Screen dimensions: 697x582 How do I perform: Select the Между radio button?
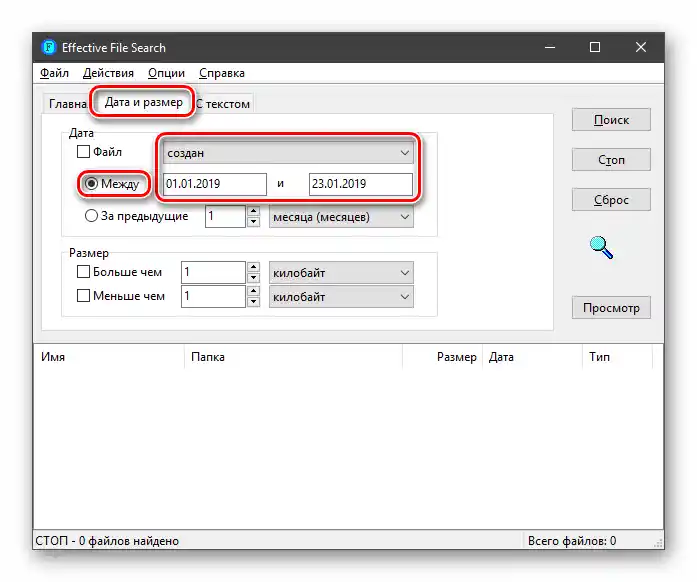tap(91, 183)
